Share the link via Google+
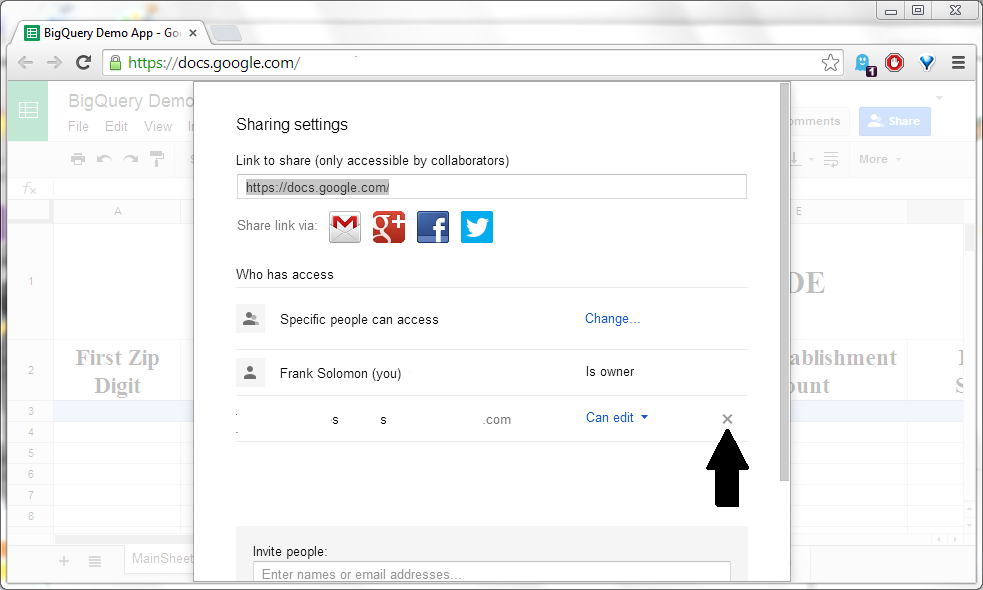The image size is (983, 590). pyautogui.click(x=388, y=227)
